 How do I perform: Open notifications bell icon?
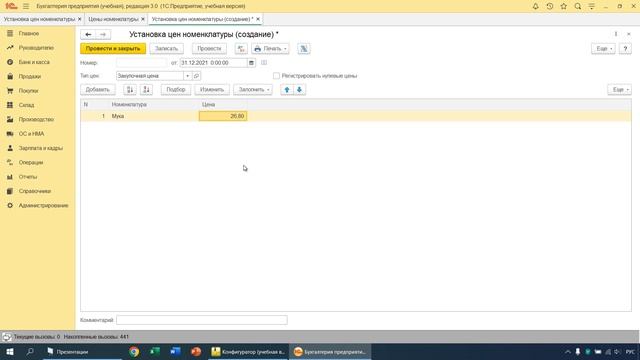click(536, 6)
